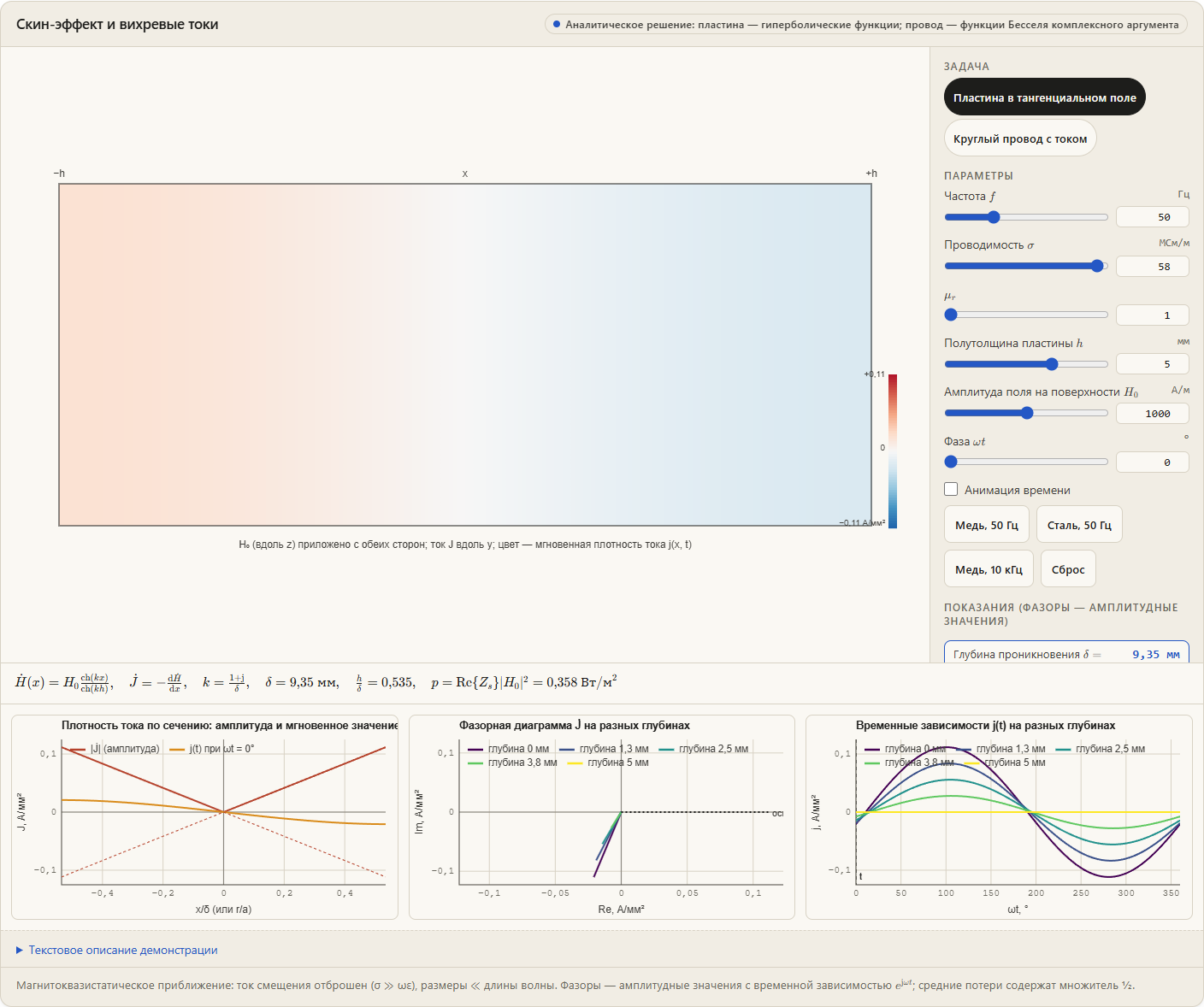Click the Проводимость σ slider handle
Viewport: 1204px width, 1007px height.
1097,266
